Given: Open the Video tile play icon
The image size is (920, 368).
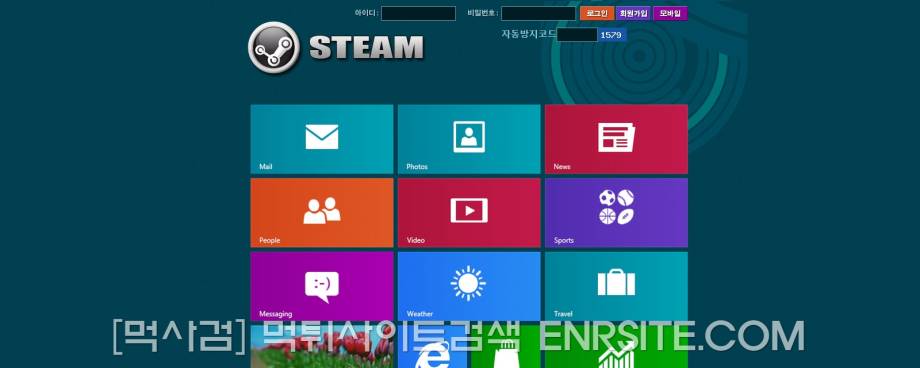Looking at the screenshot, I should click(x=469, y=210).
